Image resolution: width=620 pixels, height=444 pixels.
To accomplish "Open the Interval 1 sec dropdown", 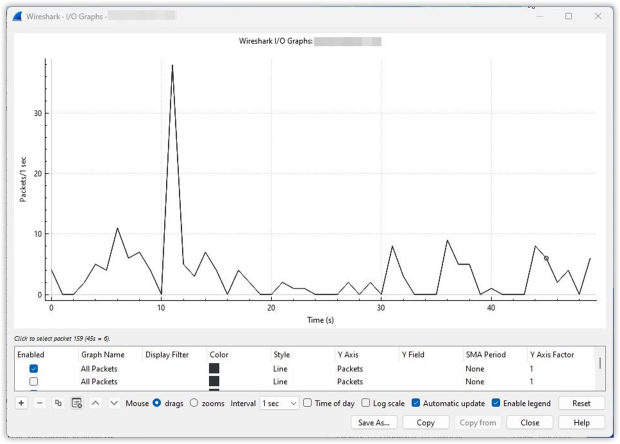I will [279, 403].
